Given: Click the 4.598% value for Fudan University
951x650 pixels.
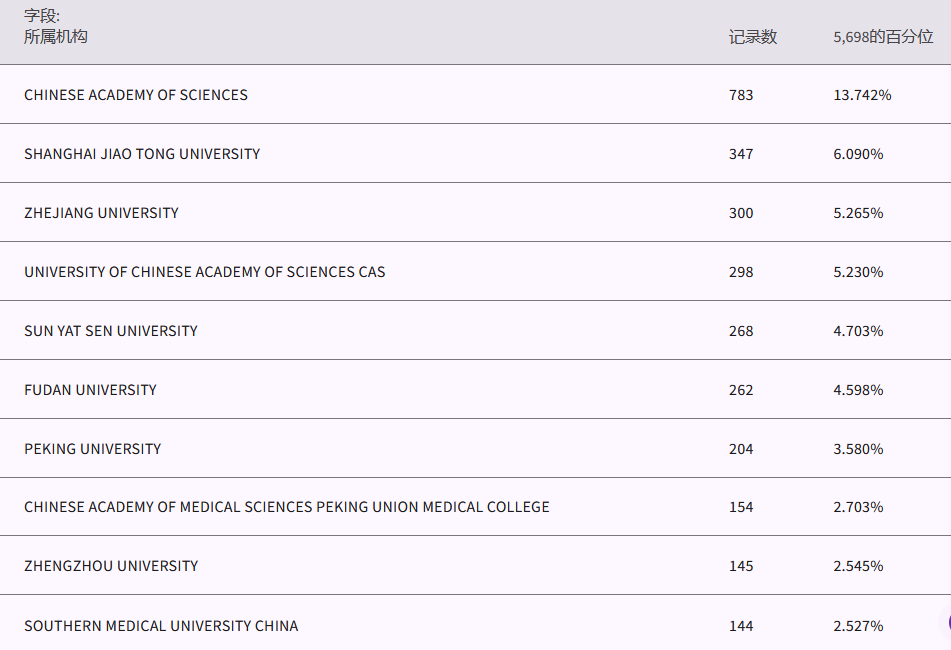Looking at the screenshot, I should tap(858, 390).
